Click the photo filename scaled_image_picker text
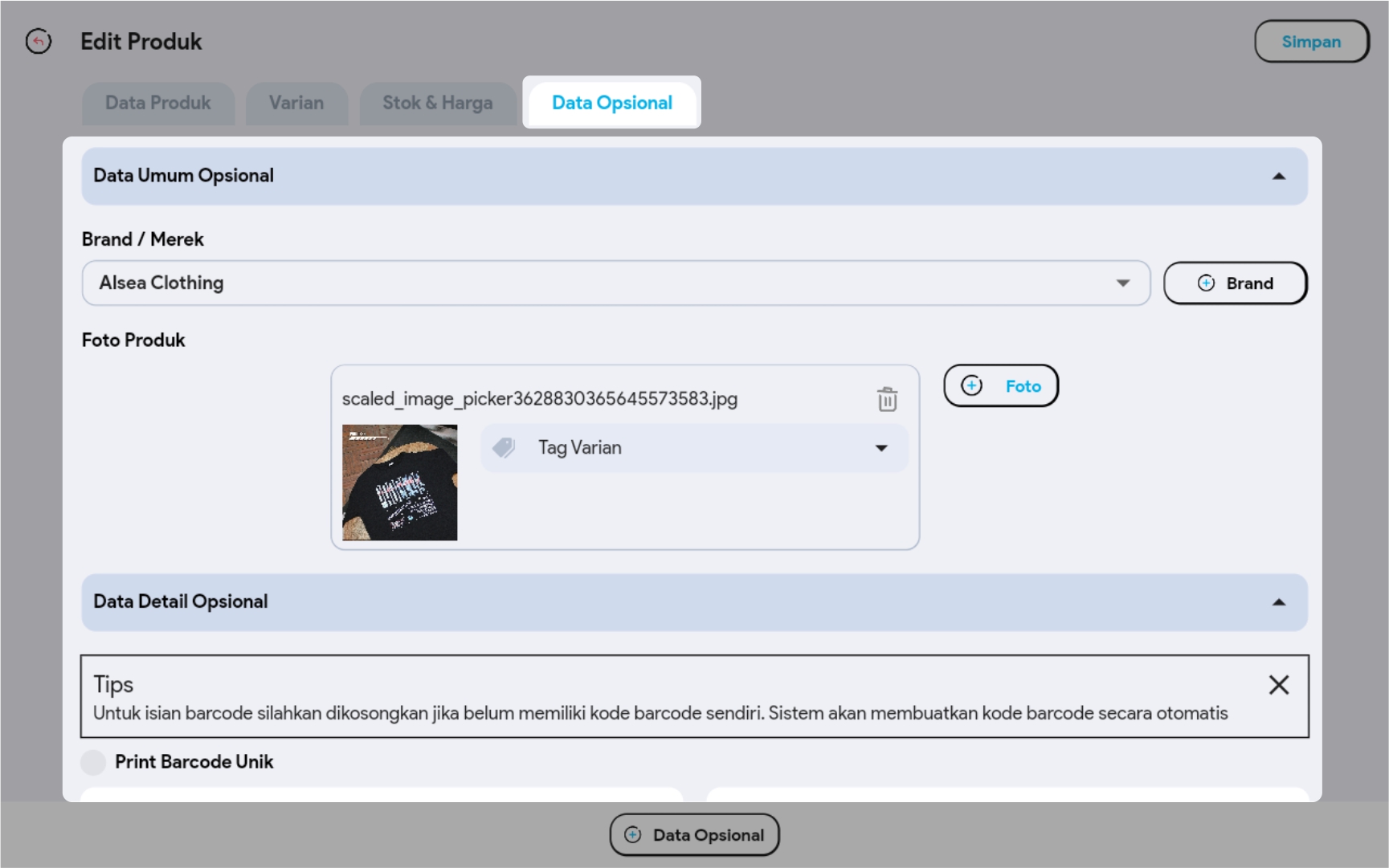Screen dimensions: 1389x868 [539, 399]
